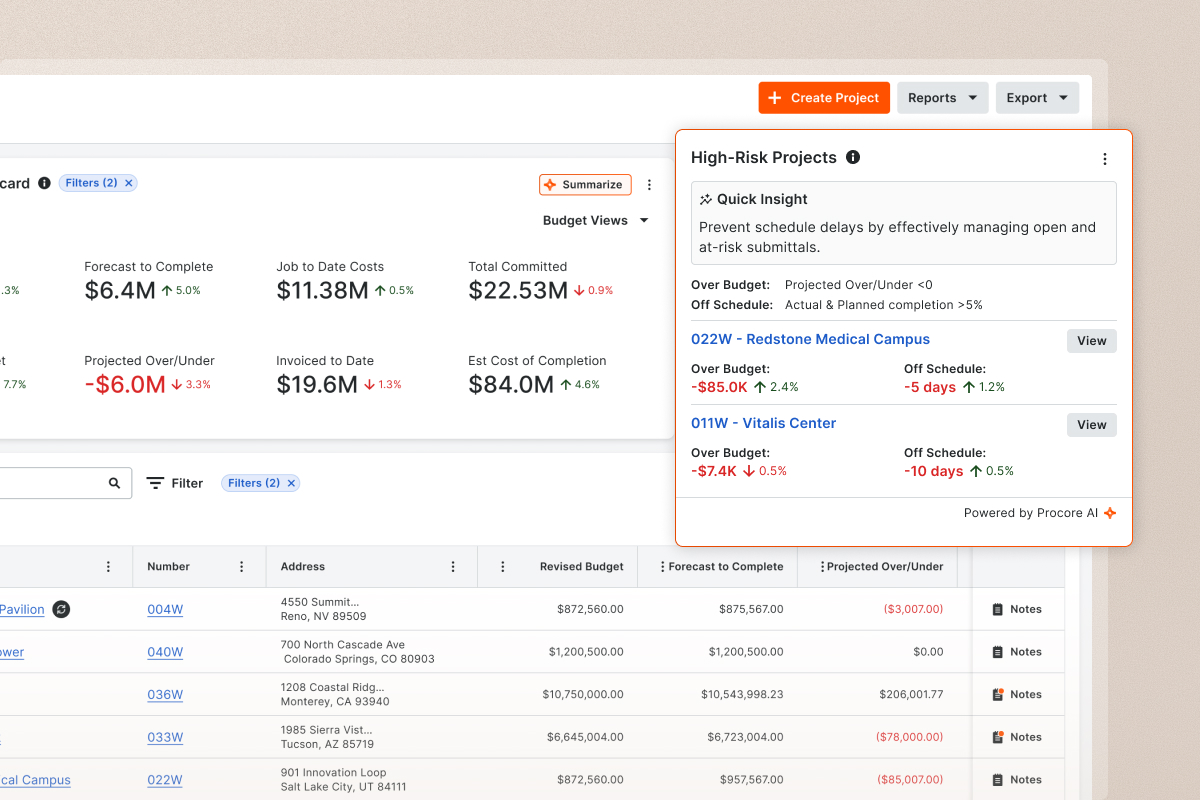The image size is (1200, 800).
Task: Sort by the Number column header
Action: click(x=168, y=567)
